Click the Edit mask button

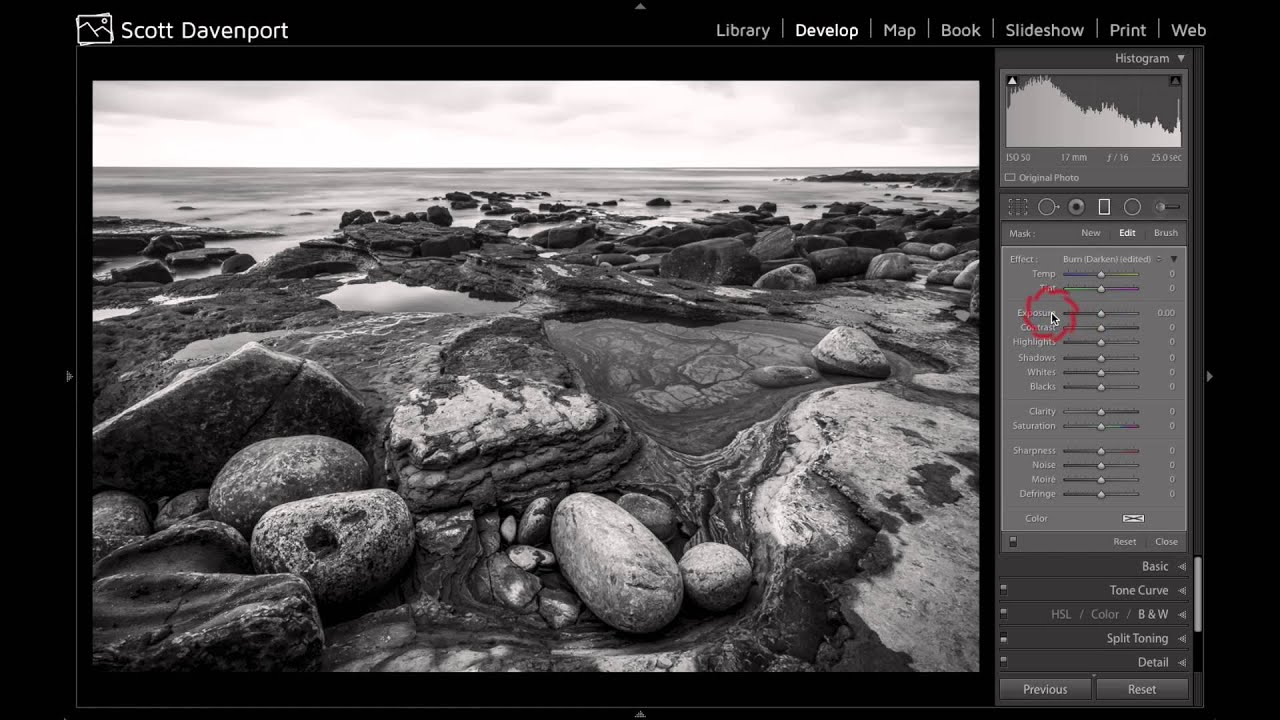tap(1127, 233)
